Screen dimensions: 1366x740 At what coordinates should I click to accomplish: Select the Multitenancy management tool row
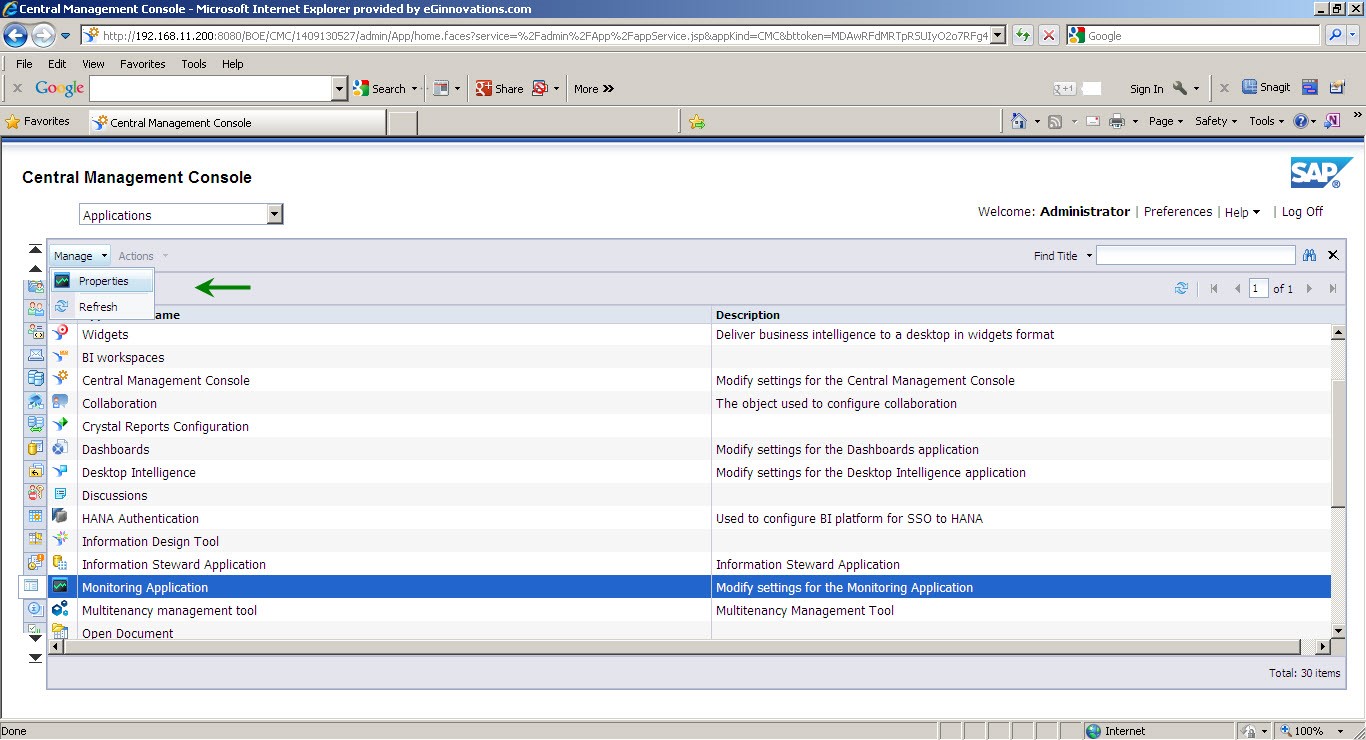[690, 611]
